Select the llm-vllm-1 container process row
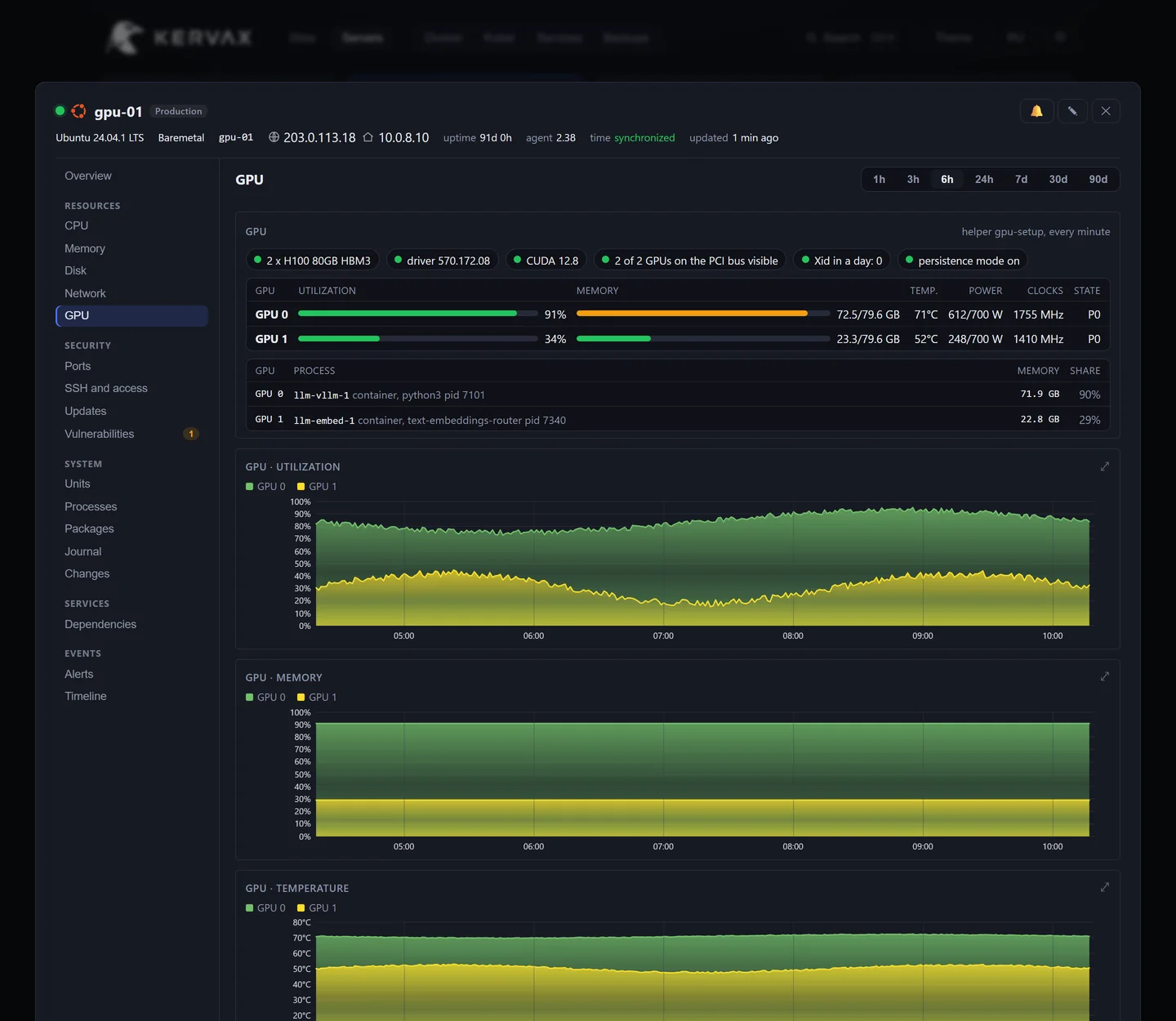Viewport: 1176px width, 1021px height. click(x=678, y=395)
